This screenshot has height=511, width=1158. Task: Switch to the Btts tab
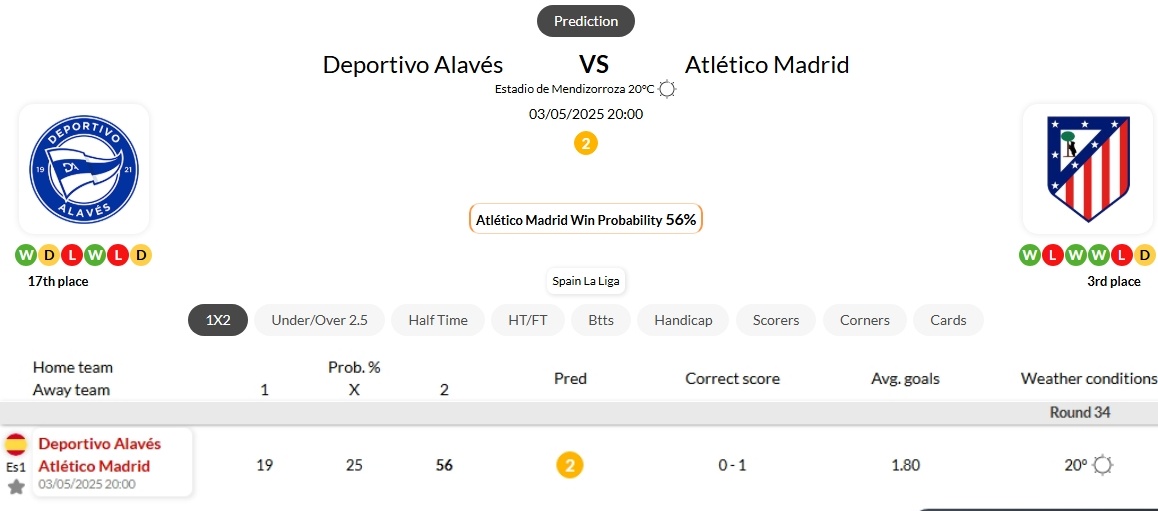click(601, 320)
